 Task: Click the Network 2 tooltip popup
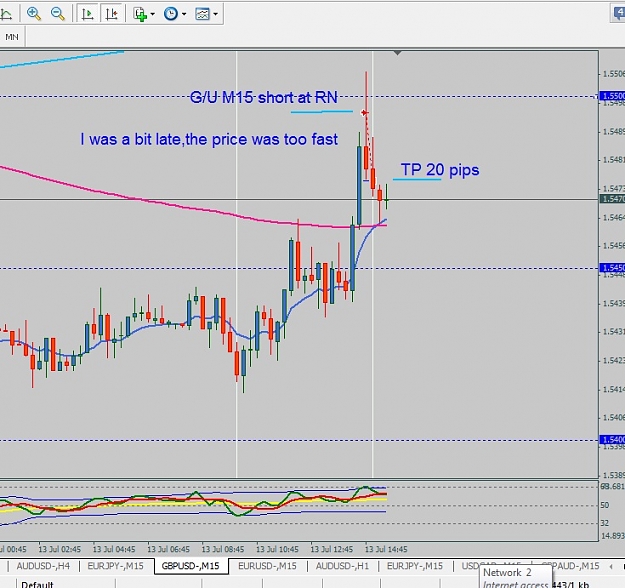pos(516,576)
